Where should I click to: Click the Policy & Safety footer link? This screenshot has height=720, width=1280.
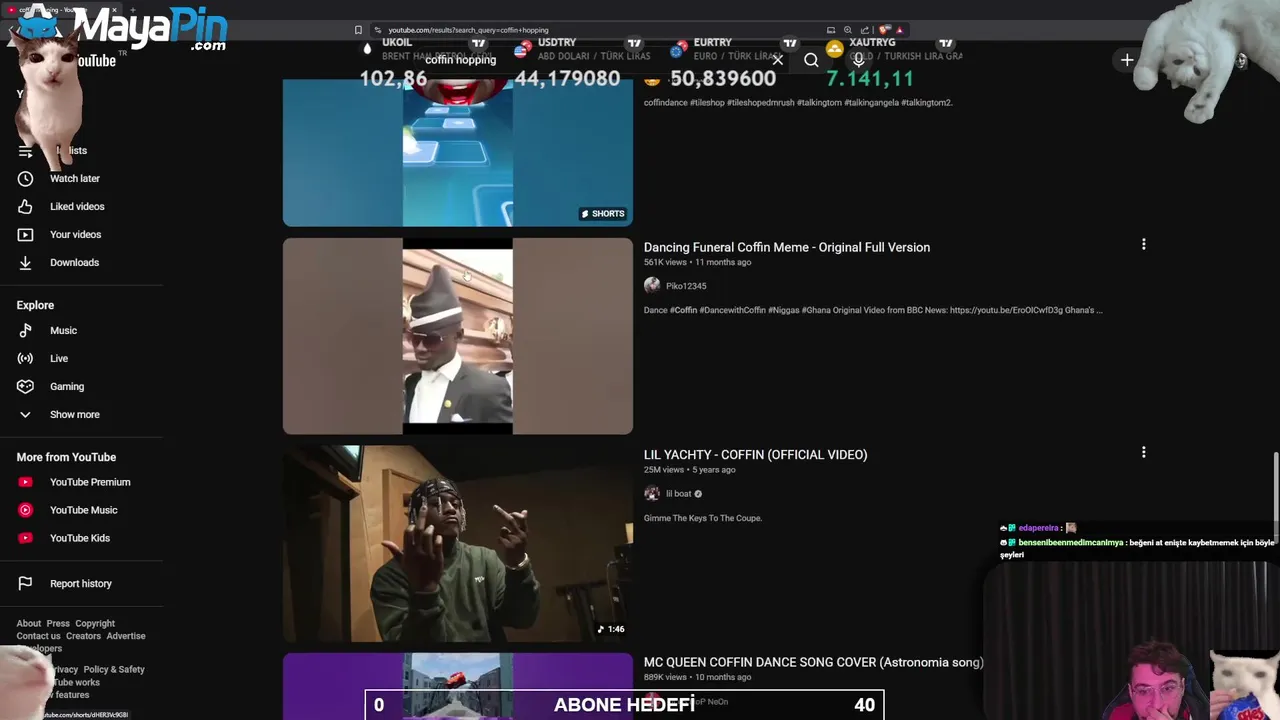coord(114,669)
